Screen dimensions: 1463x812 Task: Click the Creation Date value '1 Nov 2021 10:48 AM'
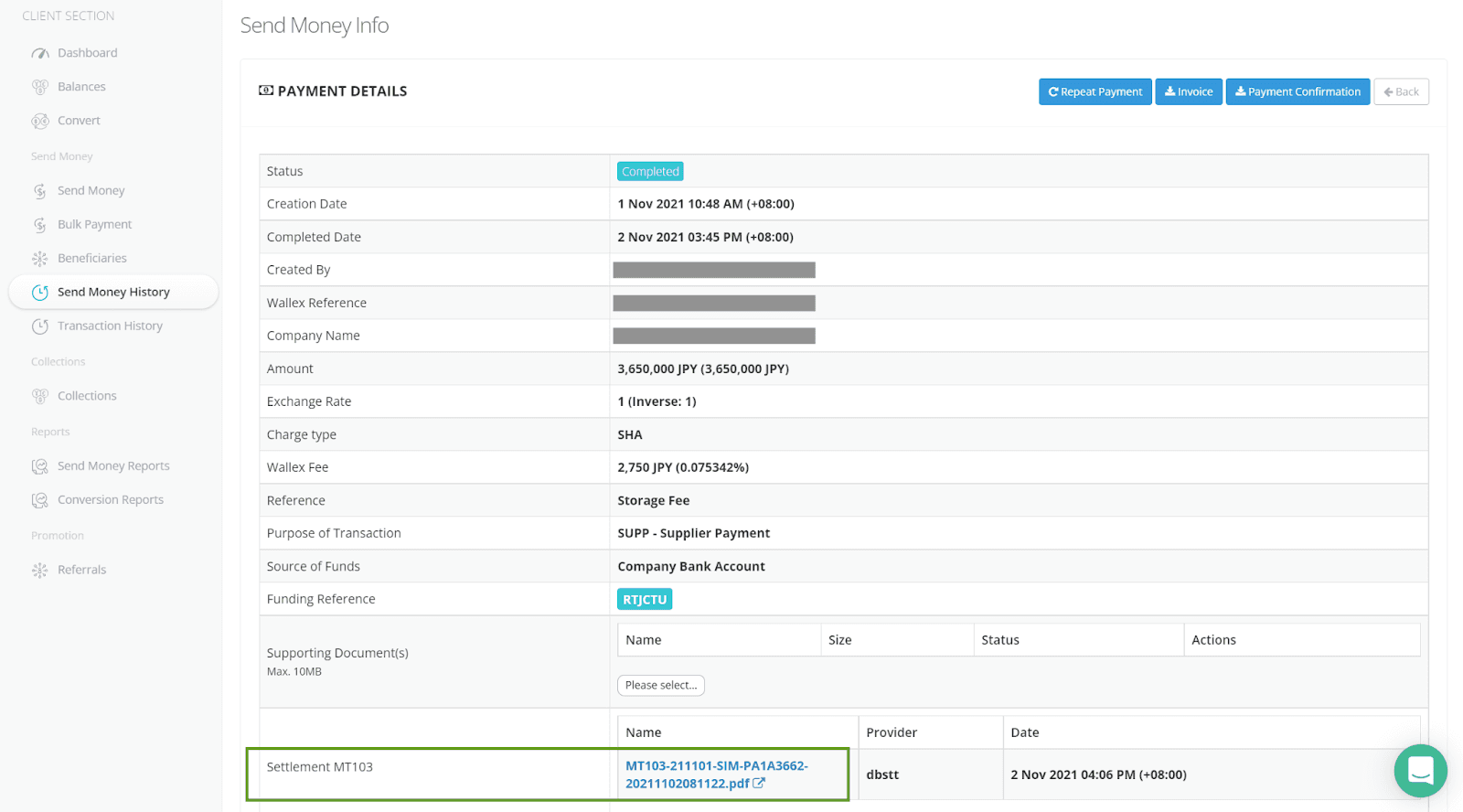click(706, 204)
